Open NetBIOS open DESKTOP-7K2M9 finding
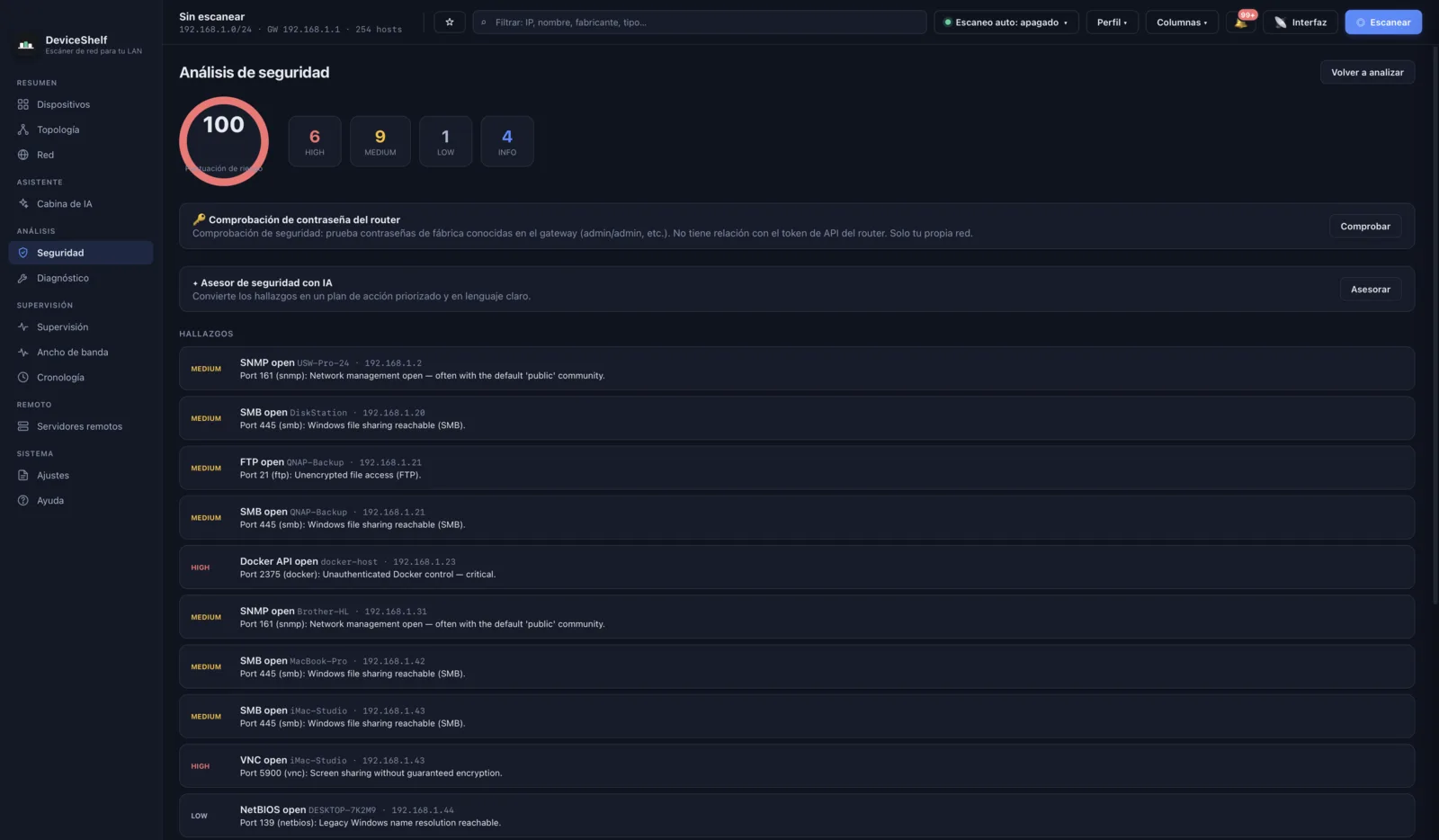Viewport: 1439px width, 840px height. (x=797, y=816)
